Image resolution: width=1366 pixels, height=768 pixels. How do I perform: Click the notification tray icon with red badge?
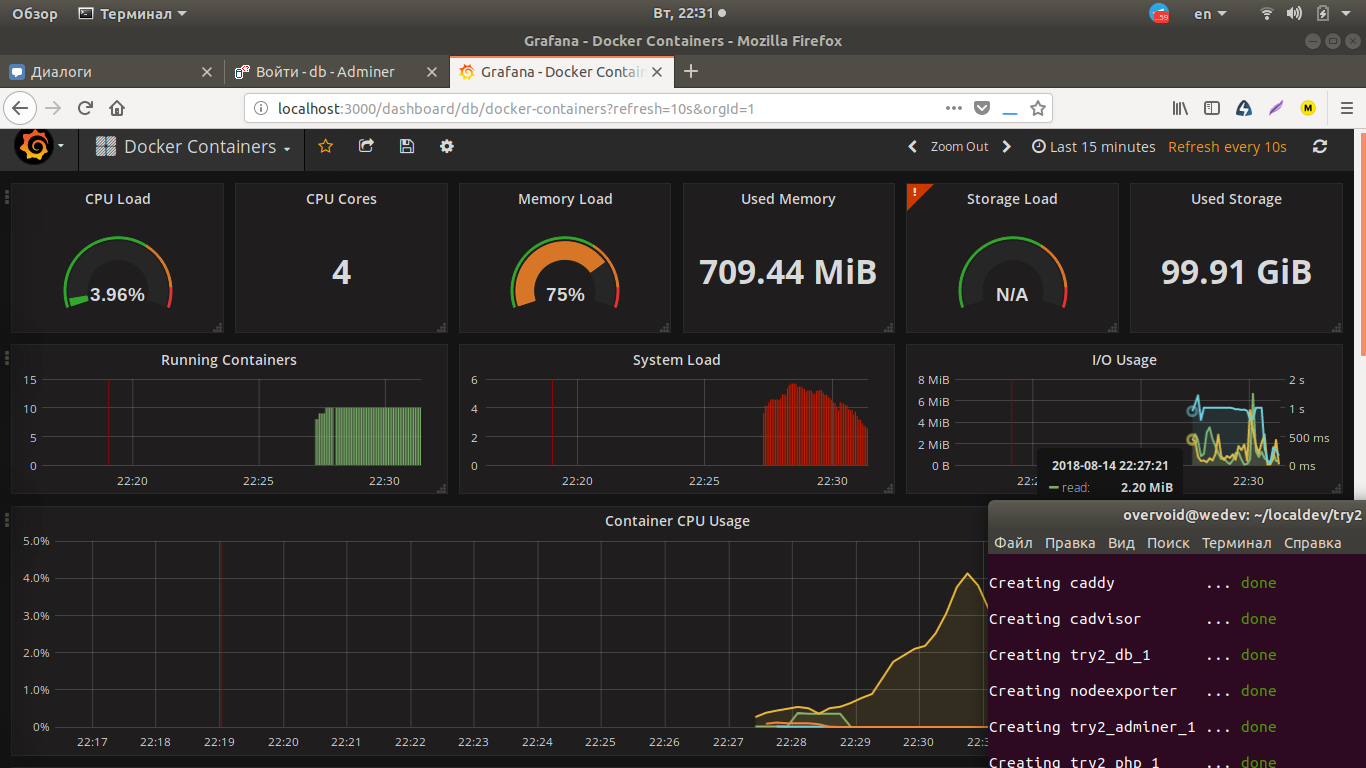point(1160,14)
